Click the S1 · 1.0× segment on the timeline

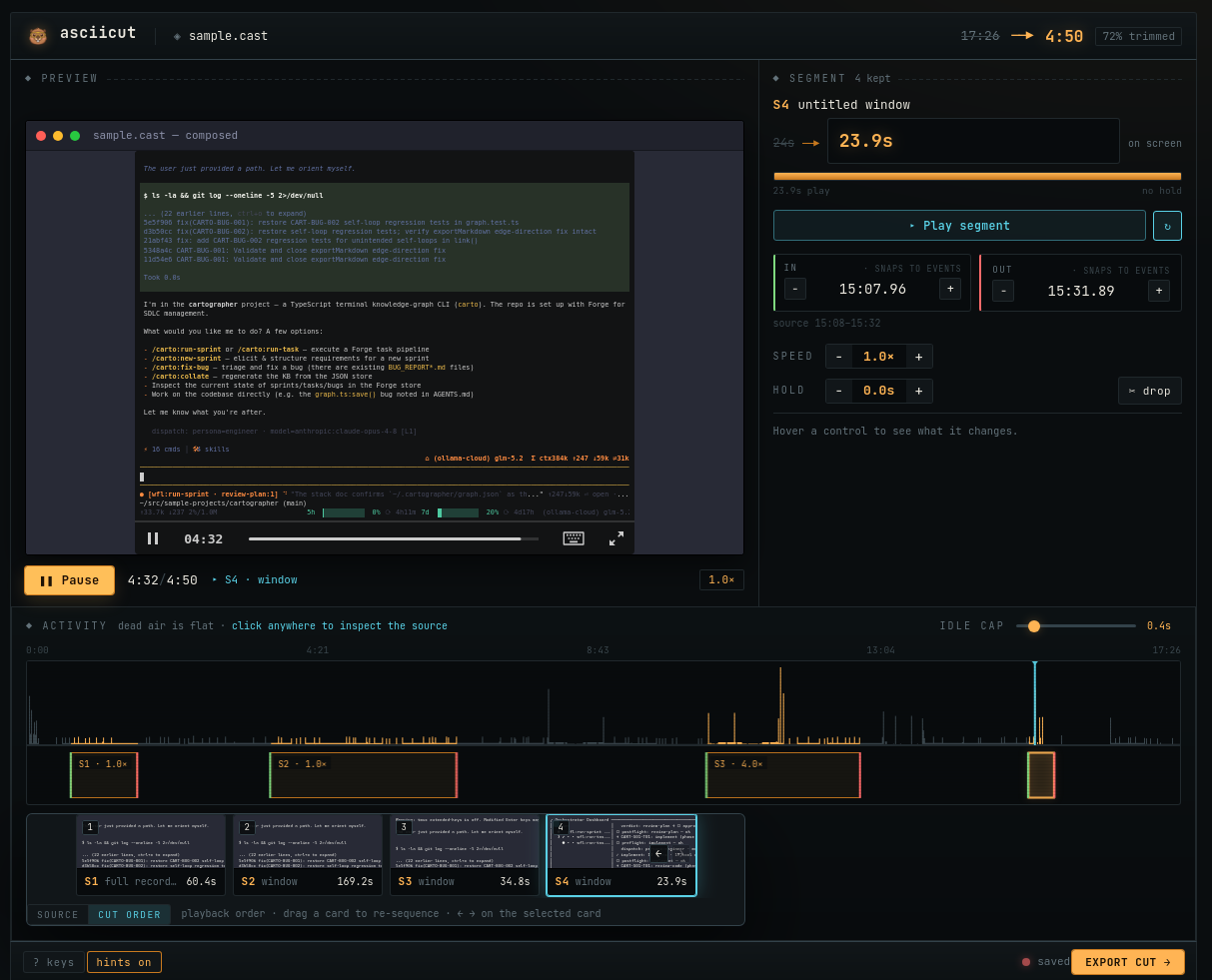(x=104, y=775)
